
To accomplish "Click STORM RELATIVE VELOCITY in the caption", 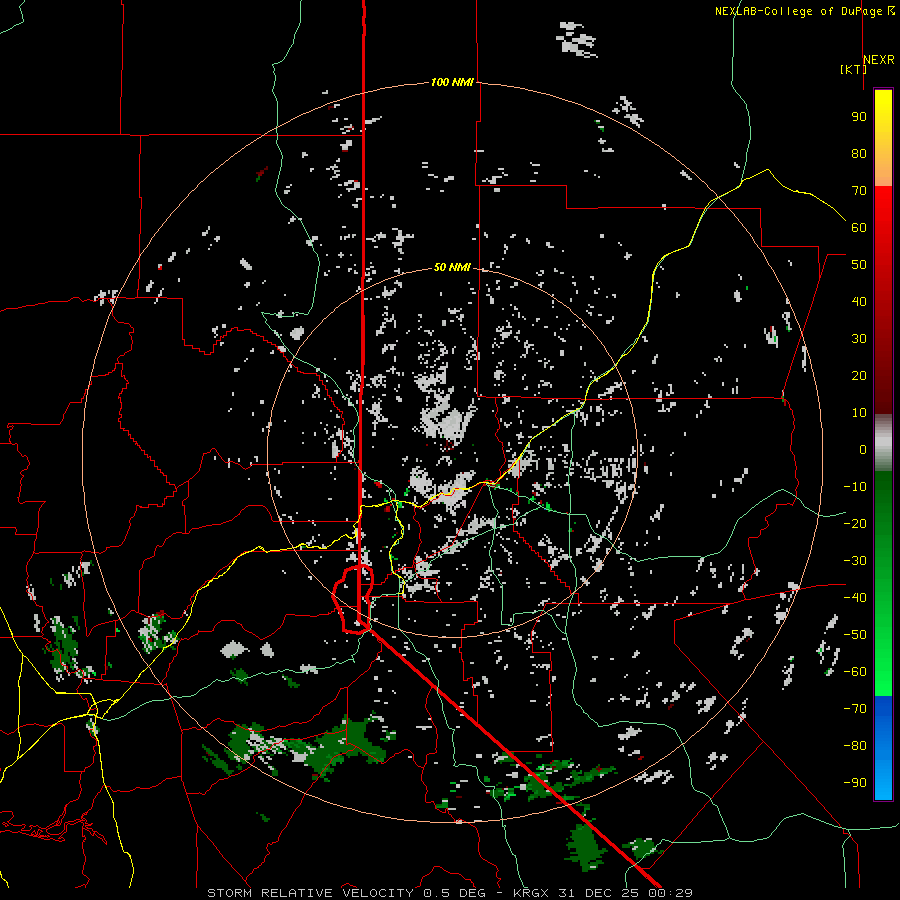I will pyautogui.click(x=310, y=893).
